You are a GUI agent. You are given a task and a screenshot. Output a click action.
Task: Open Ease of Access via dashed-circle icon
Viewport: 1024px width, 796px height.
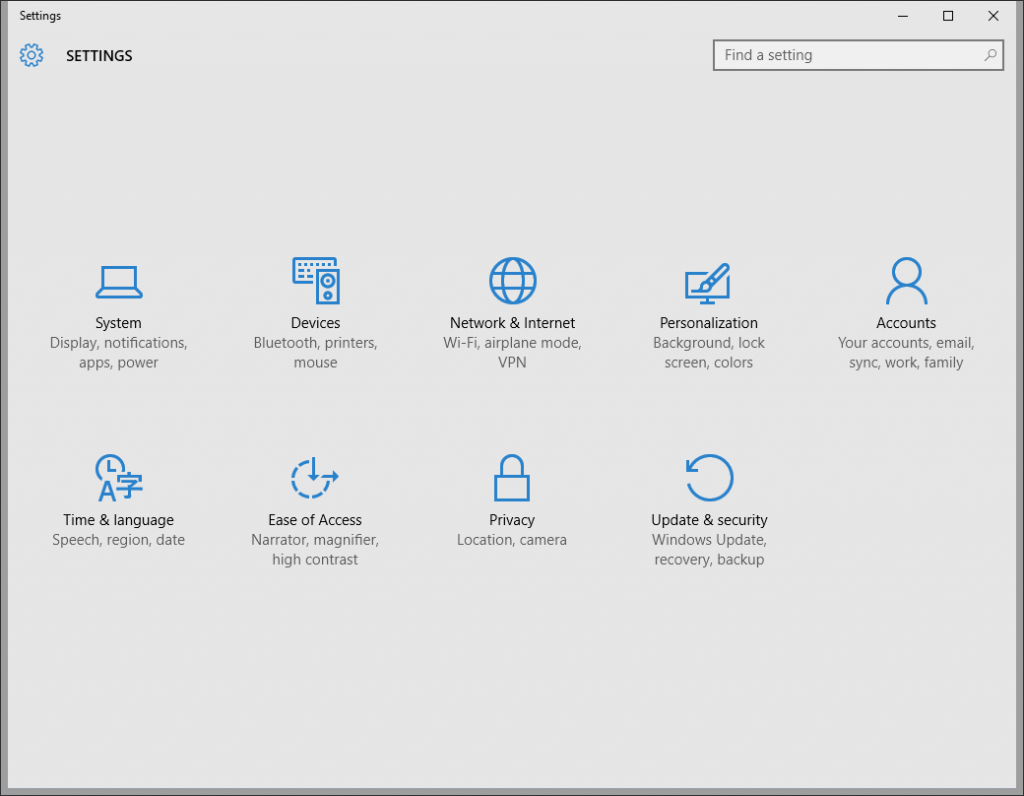coord(315,477)
